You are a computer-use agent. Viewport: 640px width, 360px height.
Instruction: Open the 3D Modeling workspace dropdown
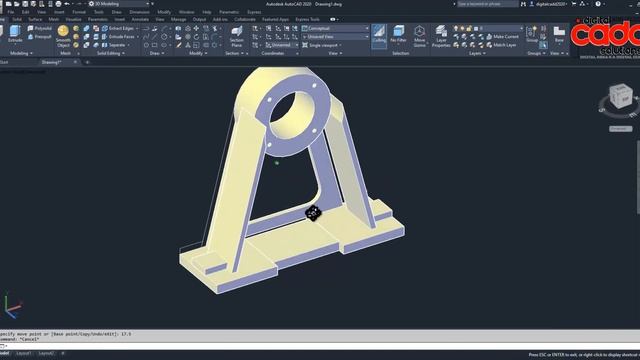tap(119, 4)
